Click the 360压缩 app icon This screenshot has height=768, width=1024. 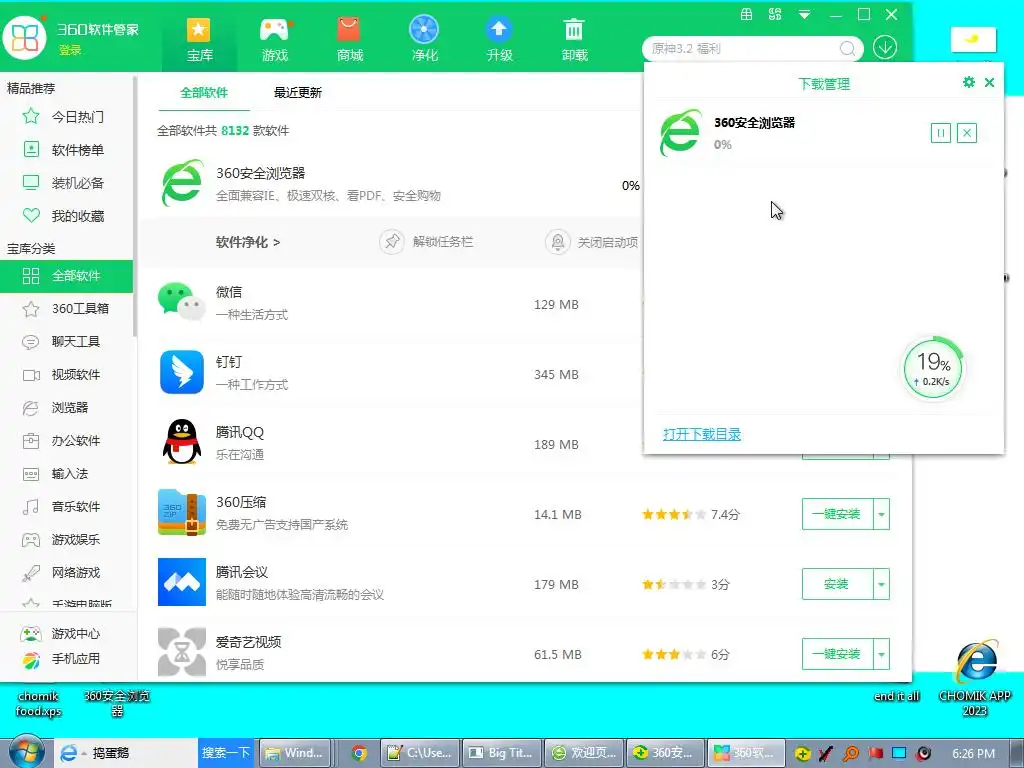tap(182, 512)
